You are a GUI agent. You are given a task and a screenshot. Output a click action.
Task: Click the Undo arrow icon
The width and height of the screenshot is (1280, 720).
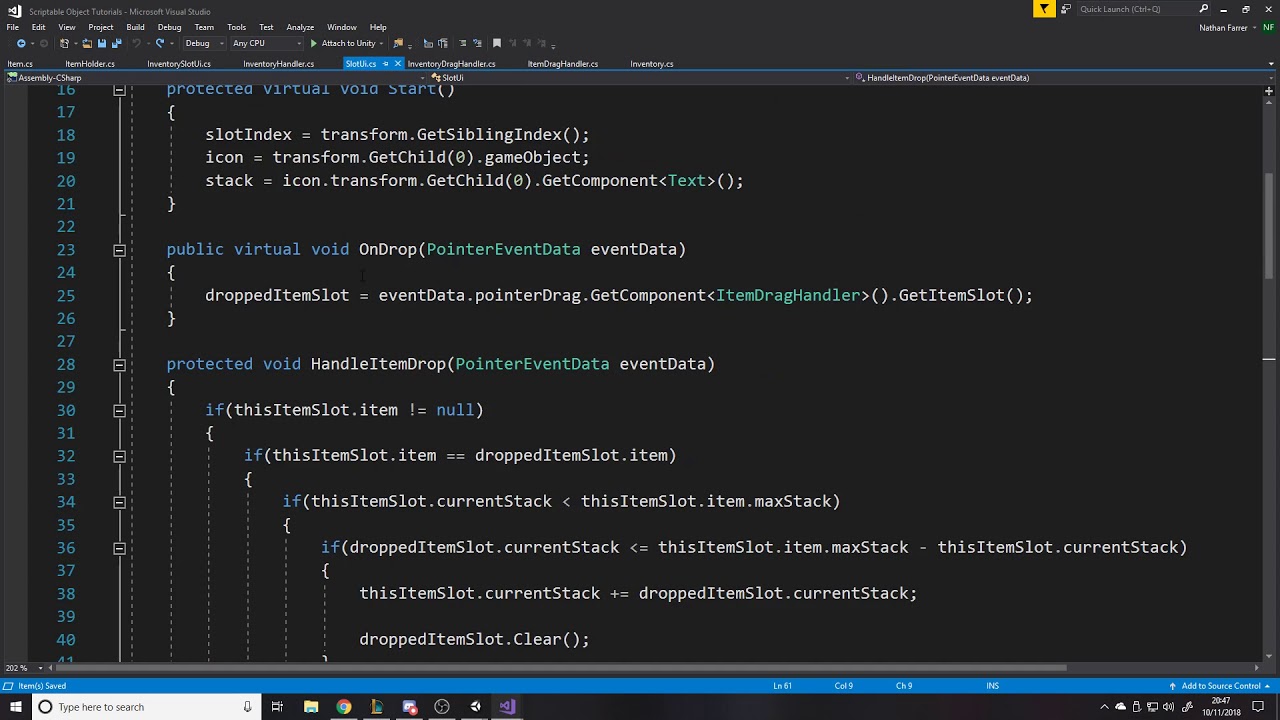pos(136,43)
